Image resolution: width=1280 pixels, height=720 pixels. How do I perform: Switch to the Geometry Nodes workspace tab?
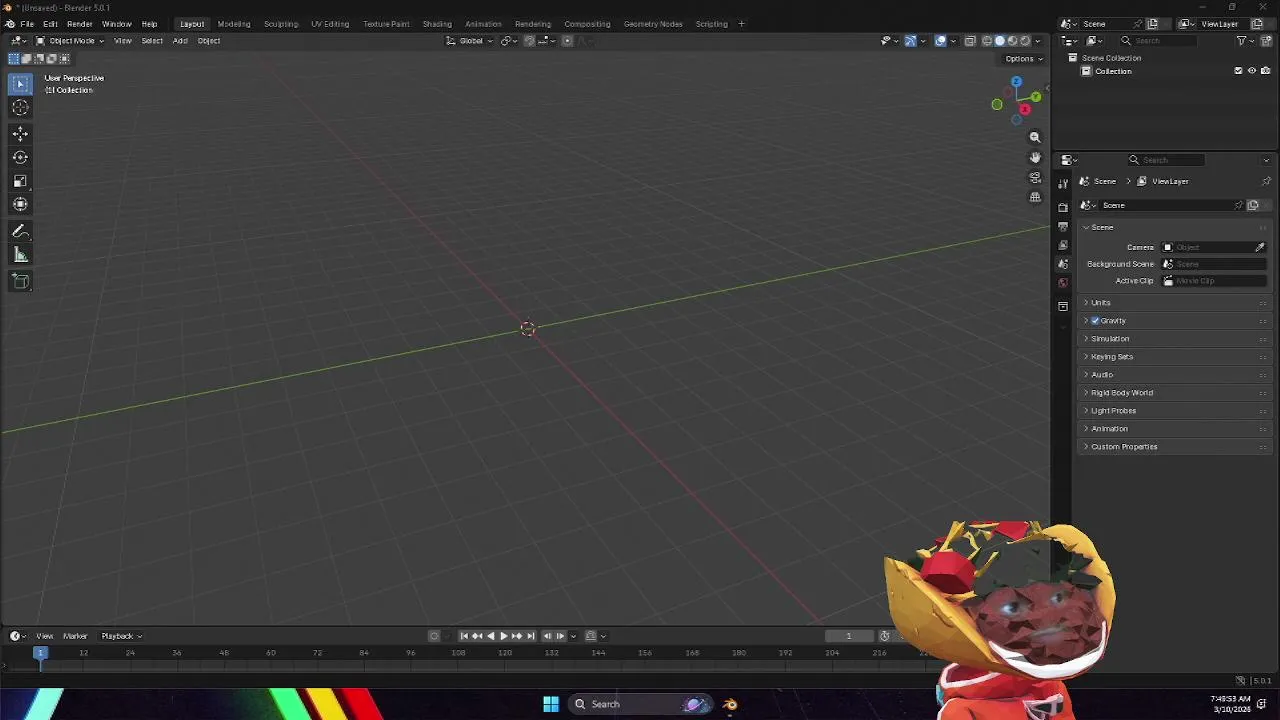coord(653,24)
